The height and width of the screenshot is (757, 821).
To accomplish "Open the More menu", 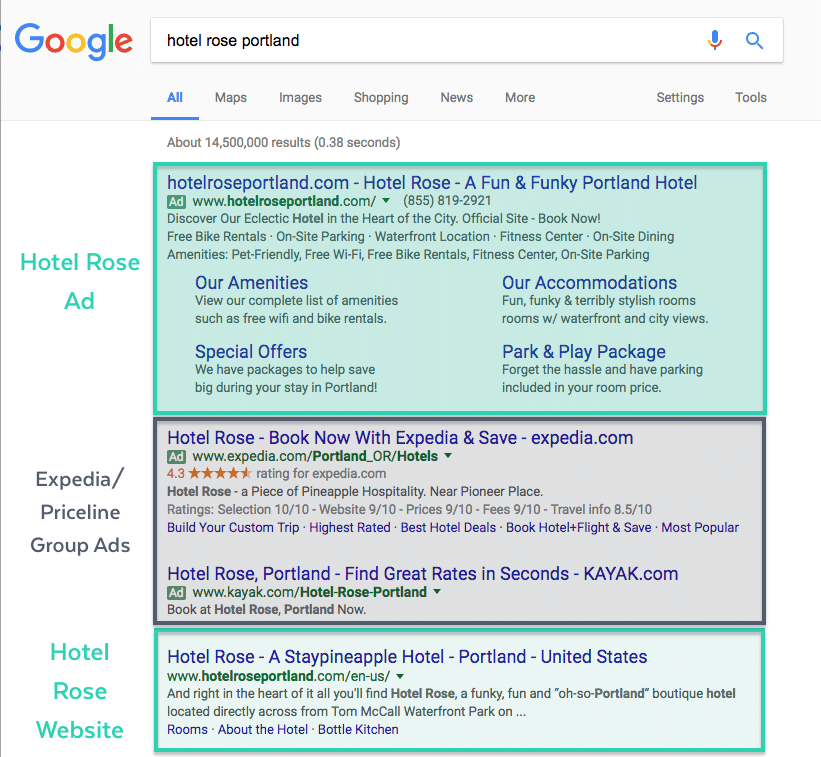I will (520, 97).
